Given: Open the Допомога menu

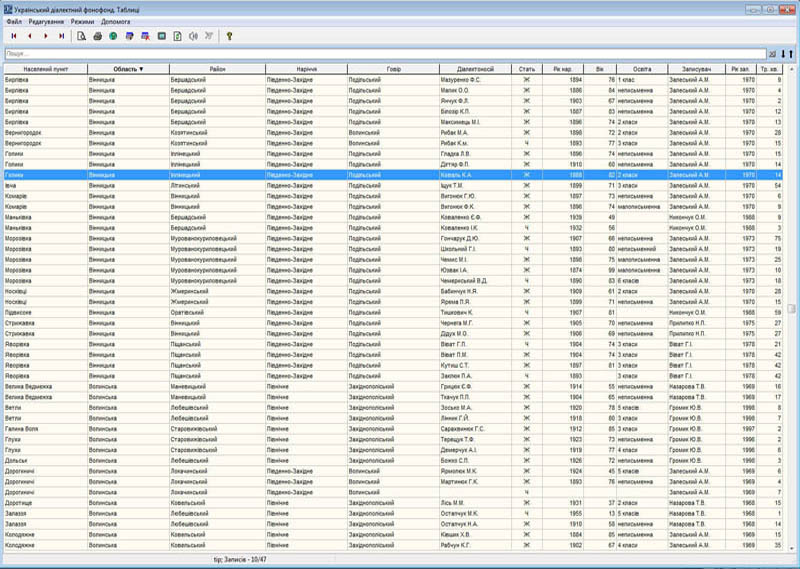Looking at the screenshot, I should tap(116, 22).
